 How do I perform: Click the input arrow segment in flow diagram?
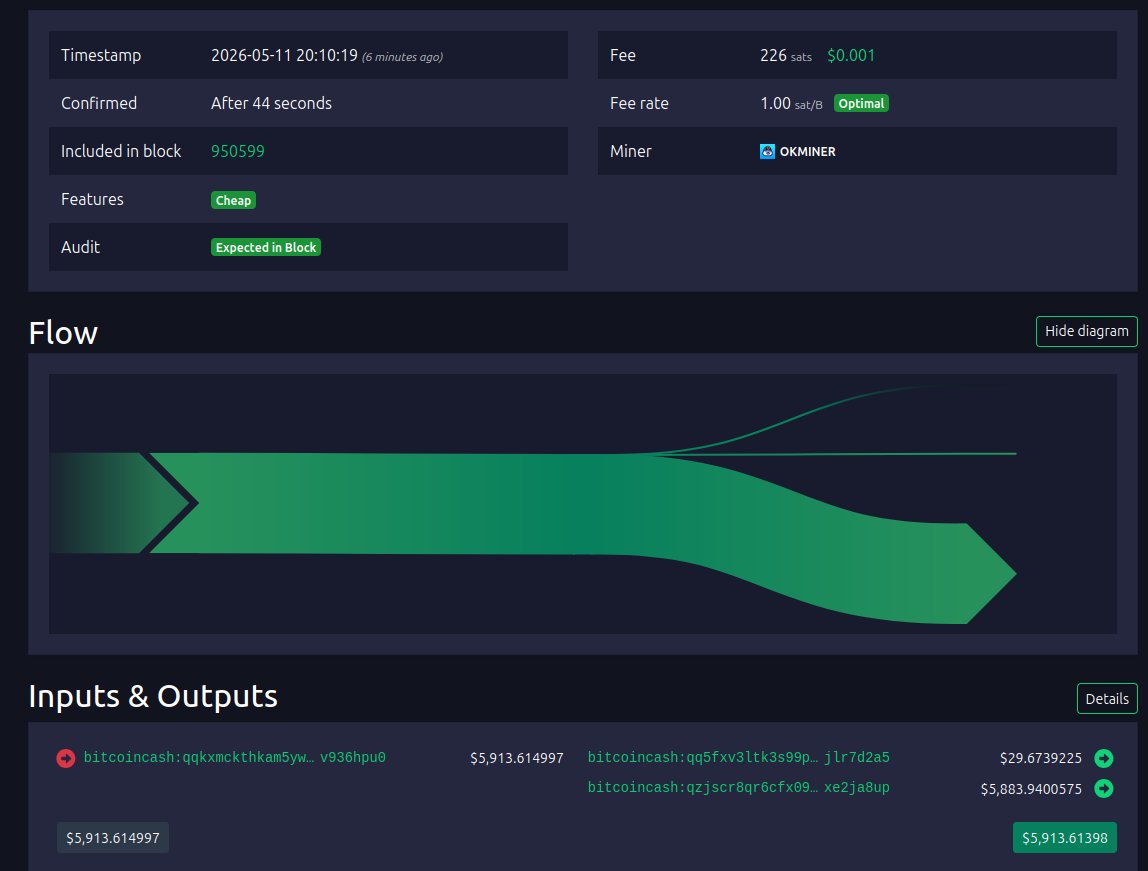click(121, 503)
